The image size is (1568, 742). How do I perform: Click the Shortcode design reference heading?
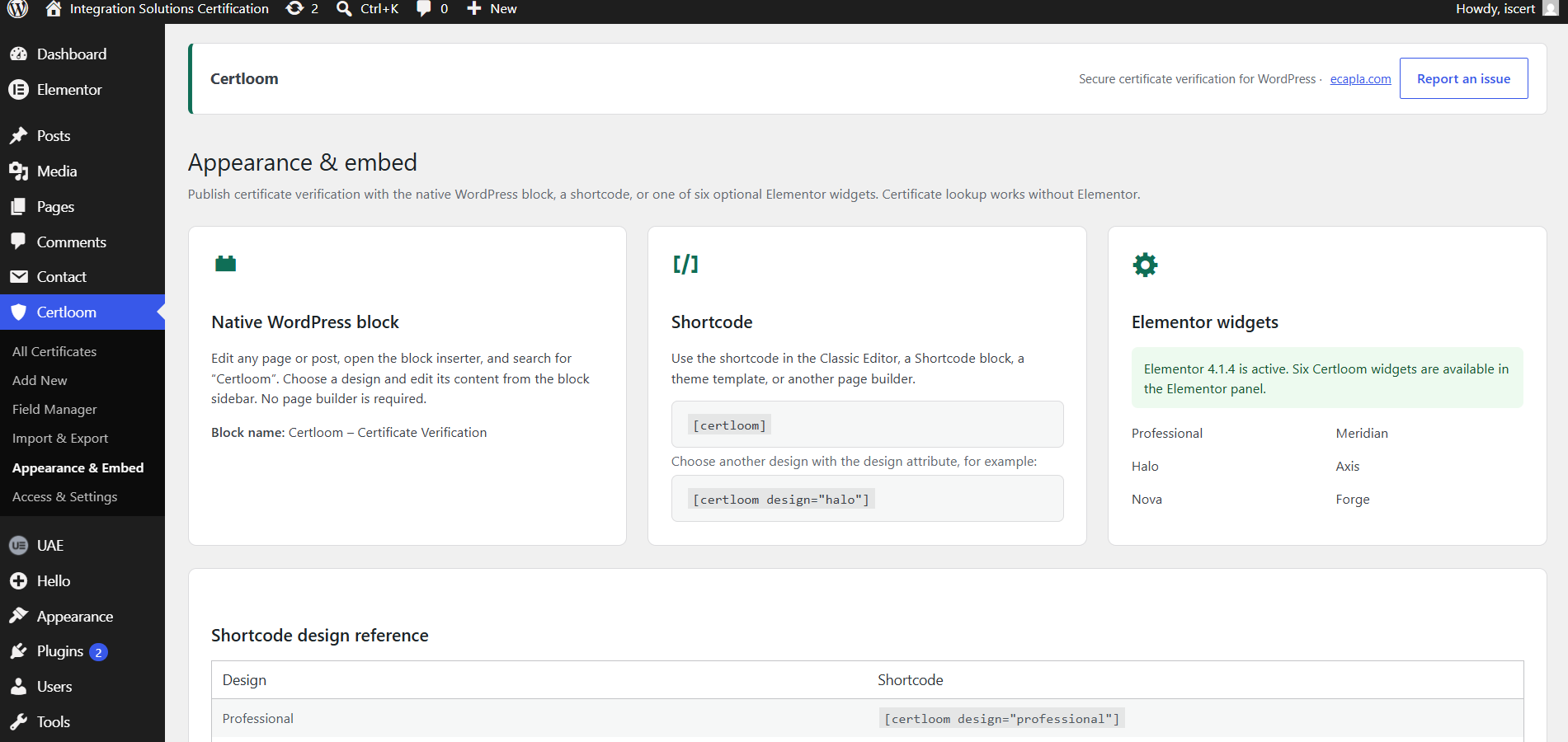pyautogui.click(x=320, y=636)
